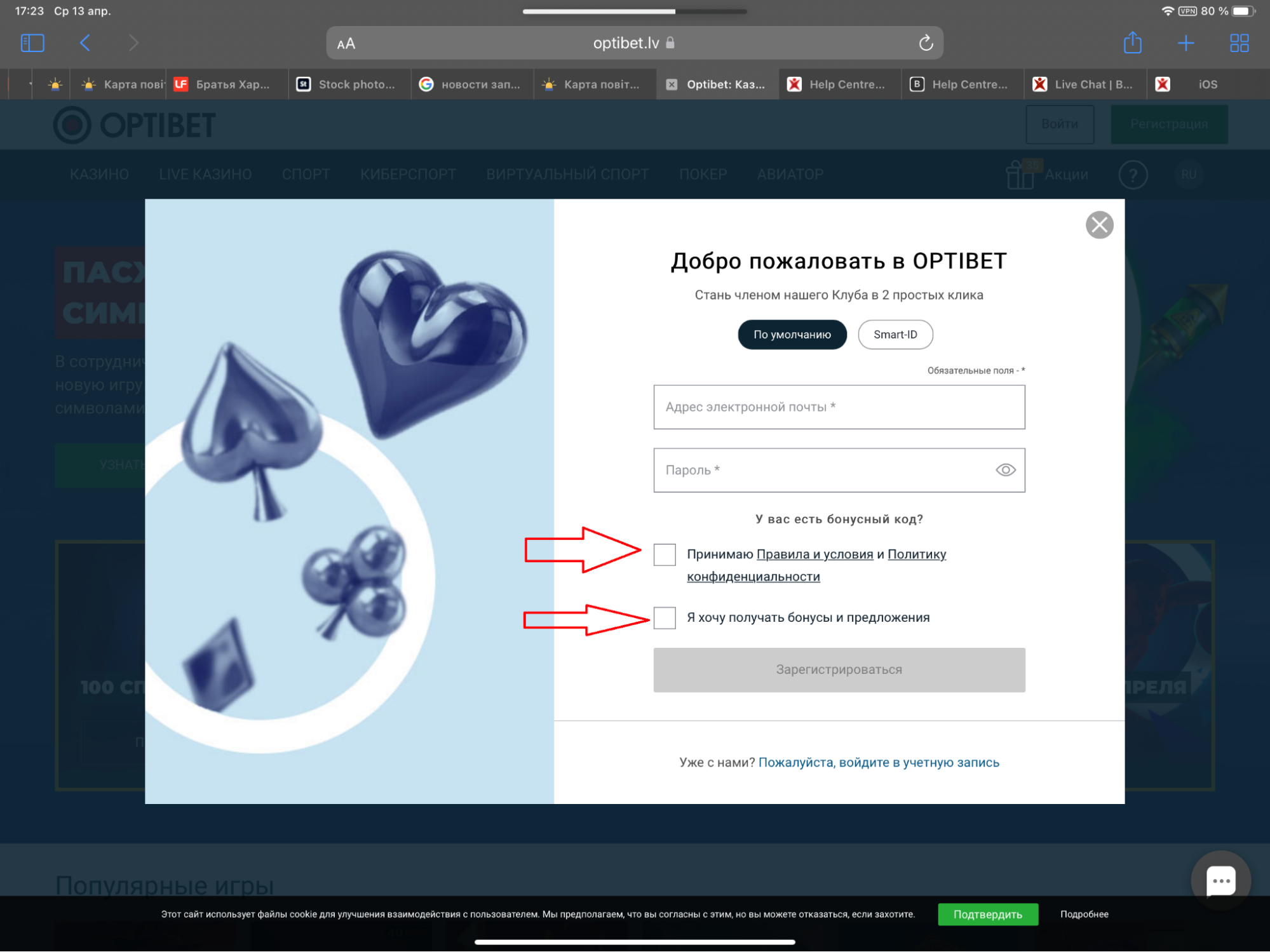The image size is (1270, 952).
Task: Tap the optibet.lv address bar
Action: (x=634, y=43)
